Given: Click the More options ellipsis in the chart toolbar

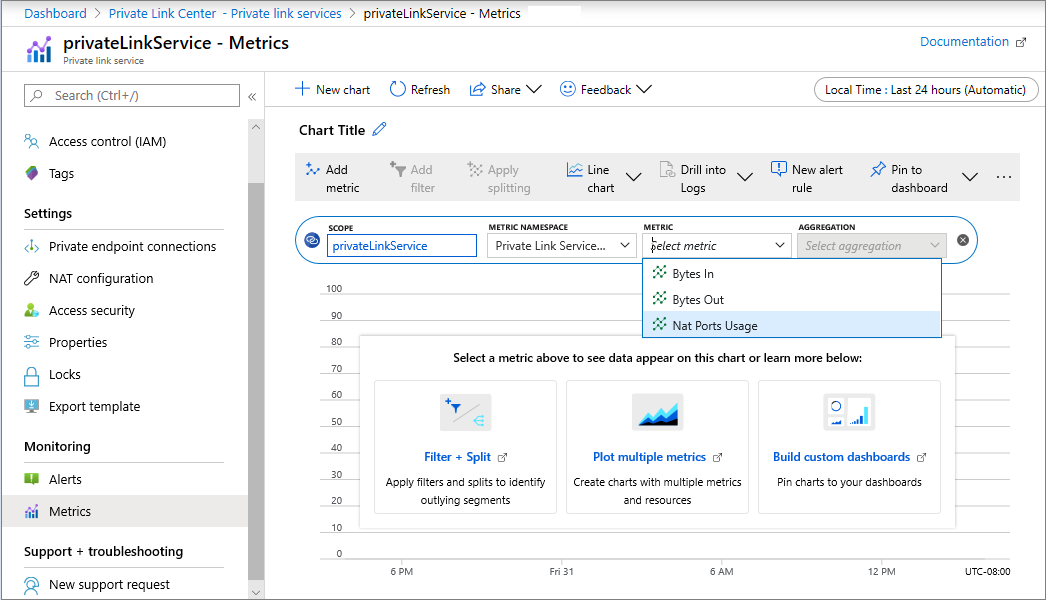Looking at the screenshot, I should 1004,177.
